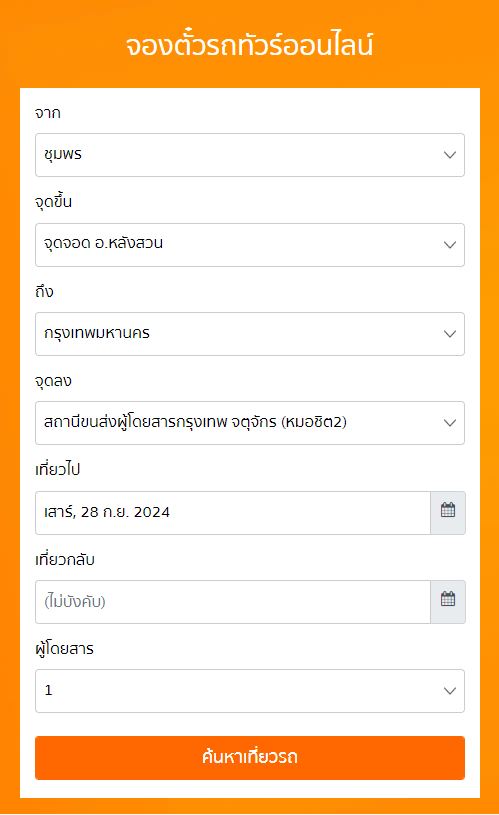The height and width of the screenshot is (815, 499).
Task: Click the เสาร์, 28 ก.ย. 2024 date field
Action: [x=233, y=512]
